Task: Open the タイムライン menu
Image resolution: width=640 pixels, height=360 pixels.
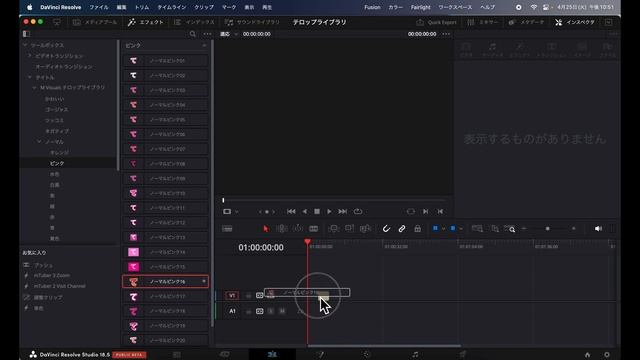Action: (171, 7)
